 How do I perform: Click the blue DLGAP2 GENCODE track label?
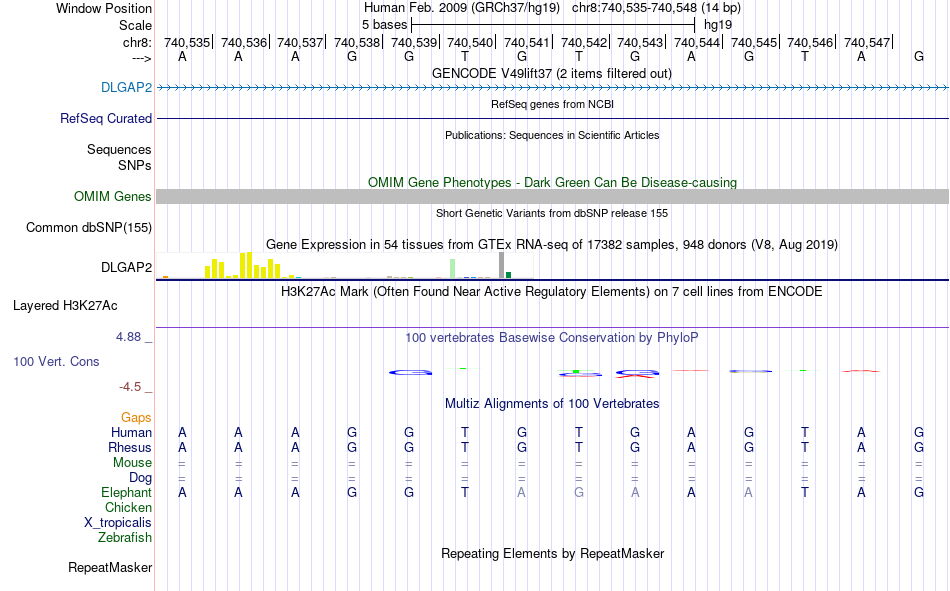click(126, 87)
